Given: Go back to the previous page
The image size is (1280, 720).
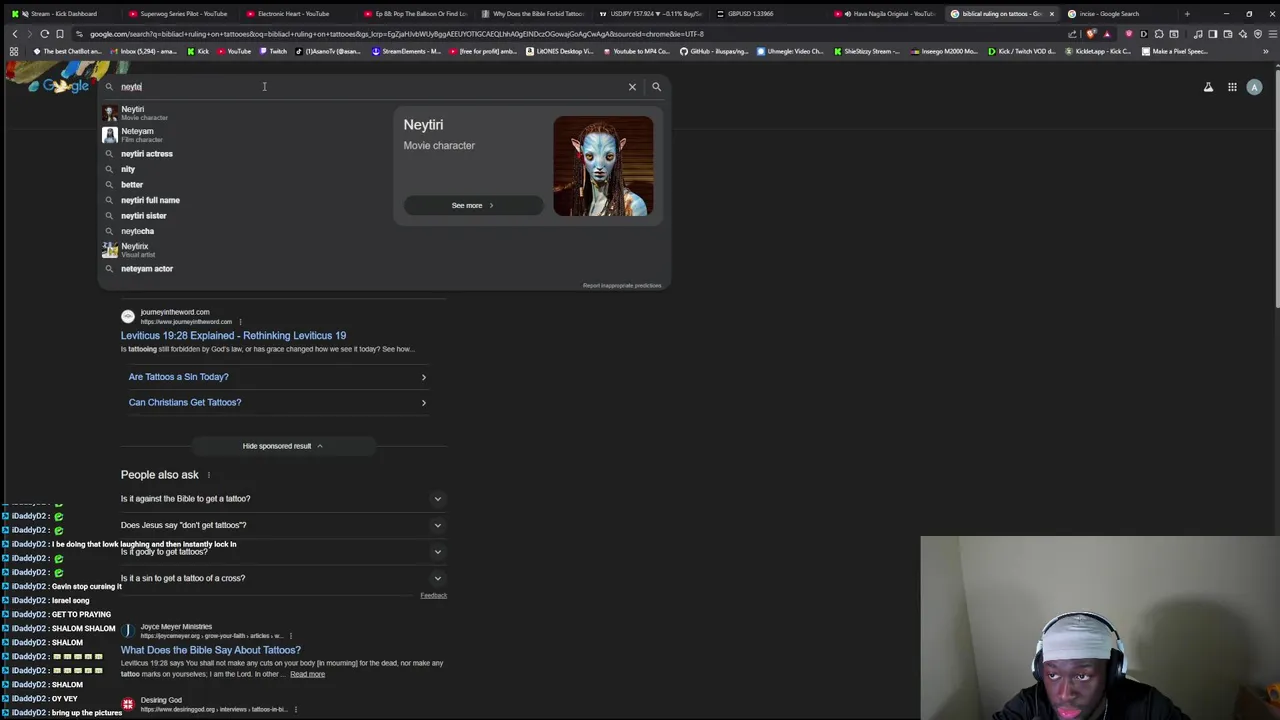Looking at the screenshot, I should [x=14, y=34].
